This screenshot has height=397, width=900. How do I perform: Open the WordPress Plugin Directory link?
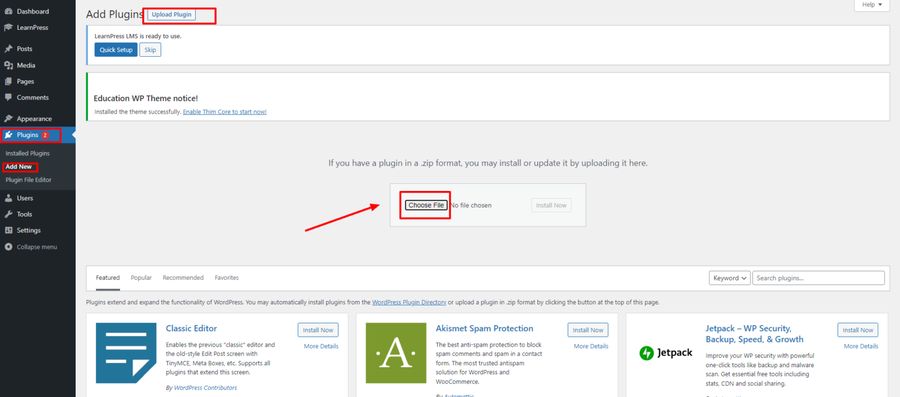click(409, 302)
